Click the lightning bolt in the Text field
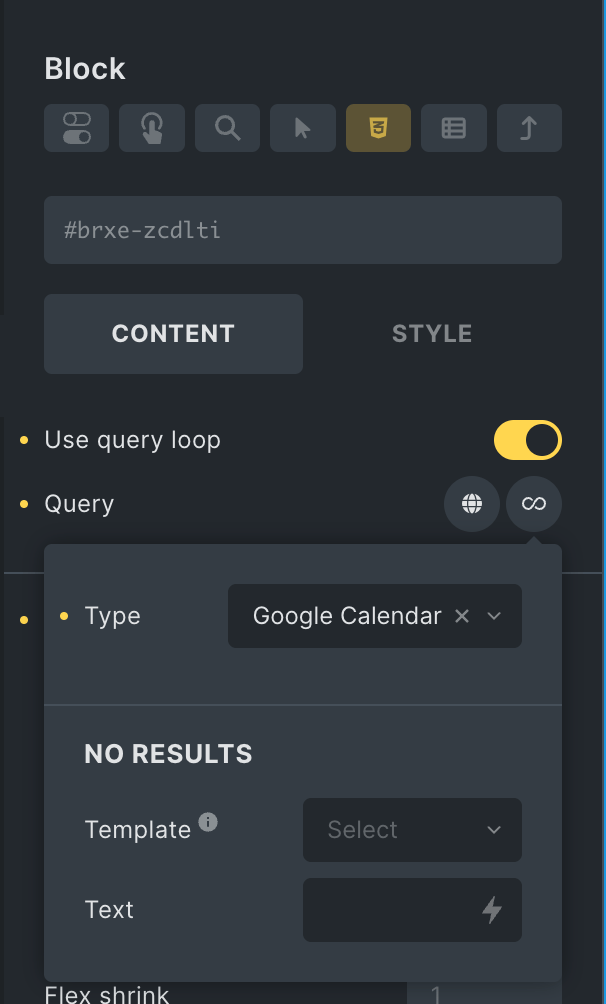Viewport: 606px width, 1004px height. pyautogui.click(x=491, y=910)
